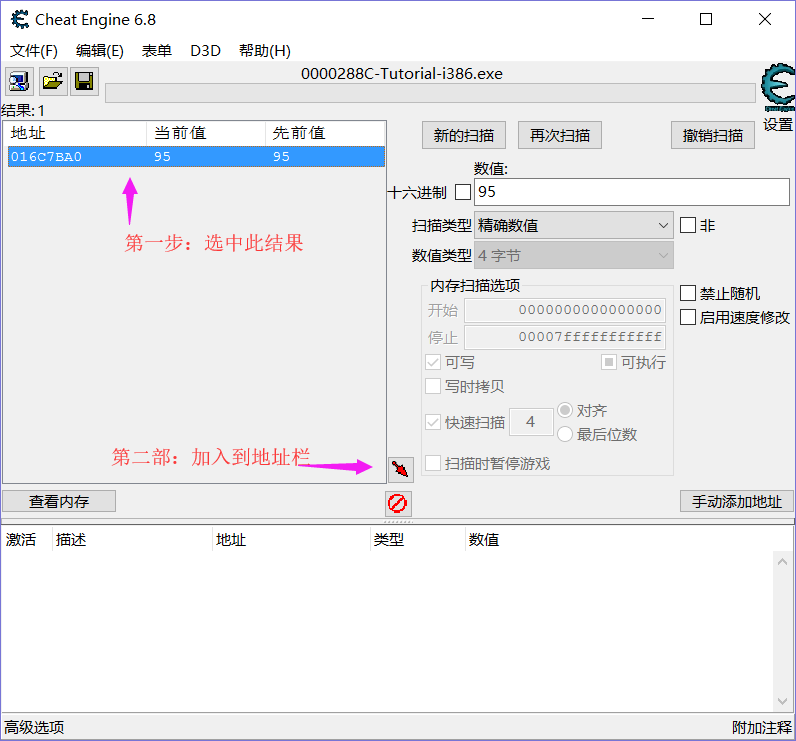Click the 手动添加地址 button

coord(736,501)
